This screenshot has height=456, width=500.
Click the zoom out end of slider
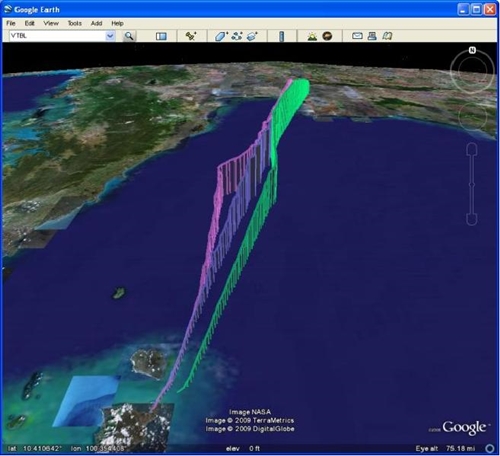coord(472,219)
